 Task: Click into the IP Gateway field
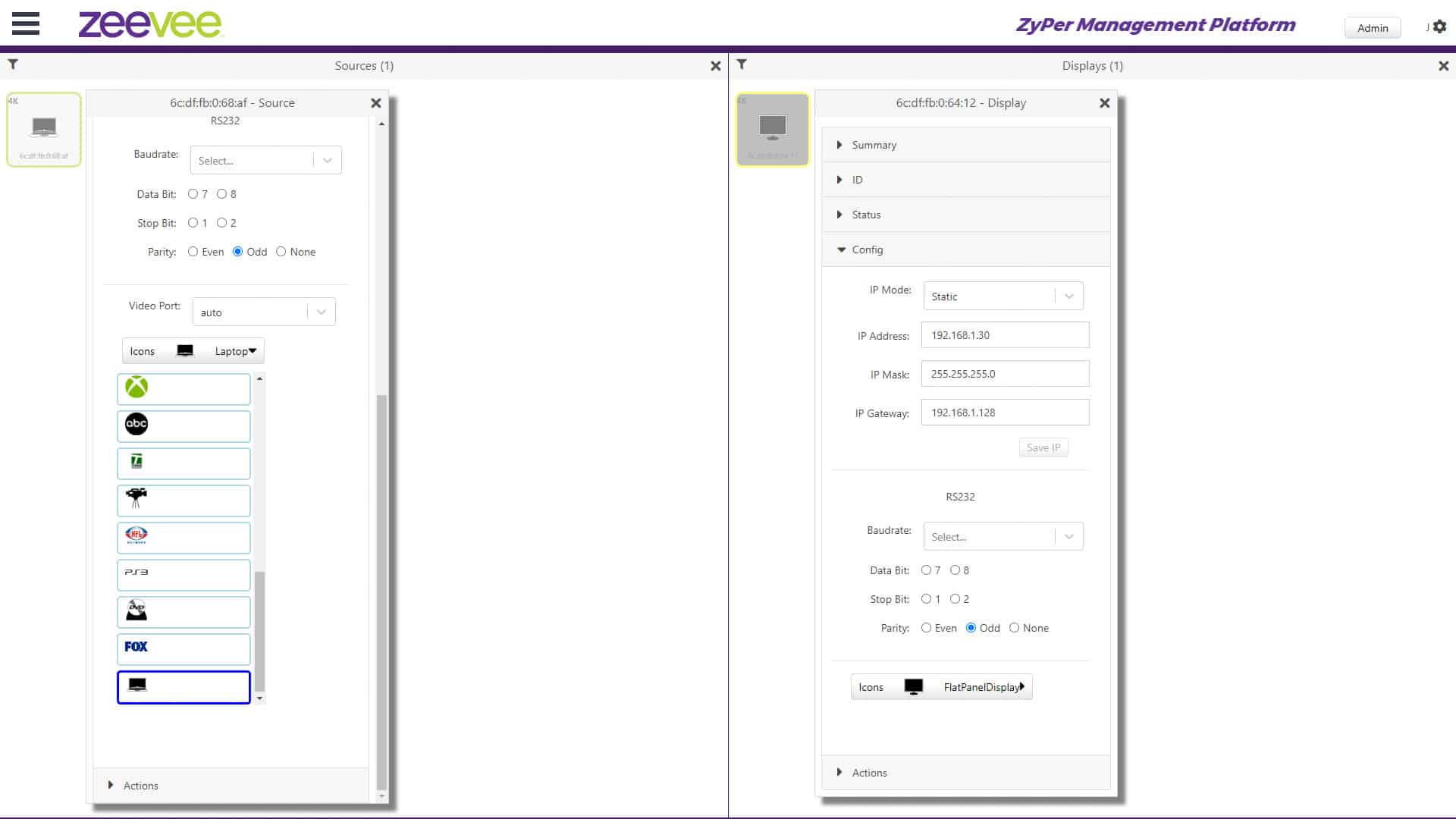tap(1004, 413)
